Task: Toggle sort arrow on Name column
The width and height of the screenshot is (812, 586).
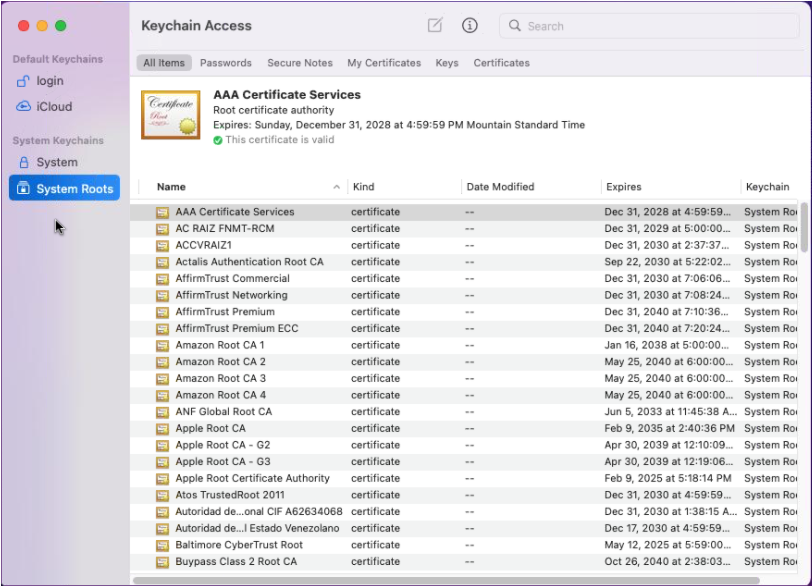Action: (337, 187)
